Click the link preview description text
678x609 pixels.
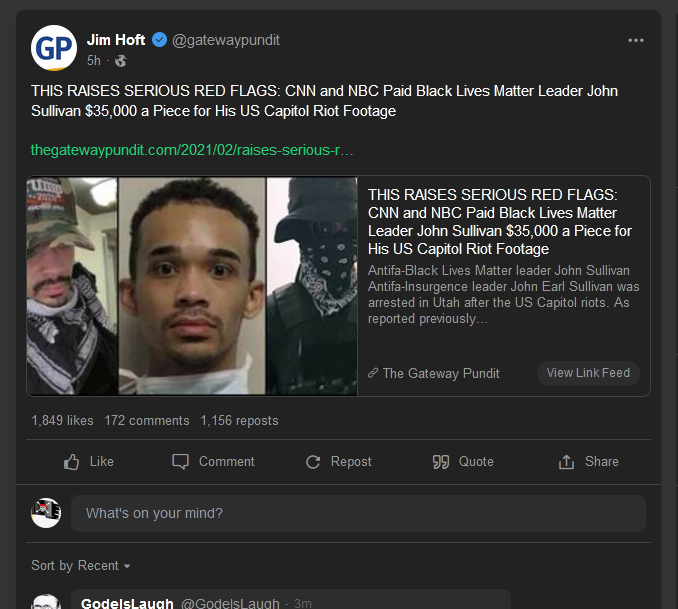(504, 295)
